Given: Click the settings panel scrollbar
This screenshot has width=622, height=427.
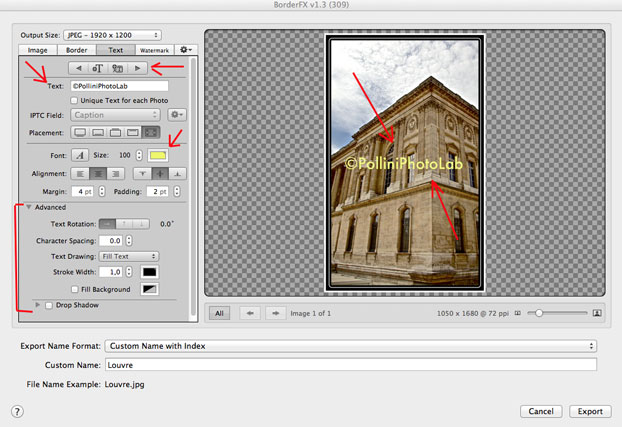Looking at the screenshot, I should point(193,187).
